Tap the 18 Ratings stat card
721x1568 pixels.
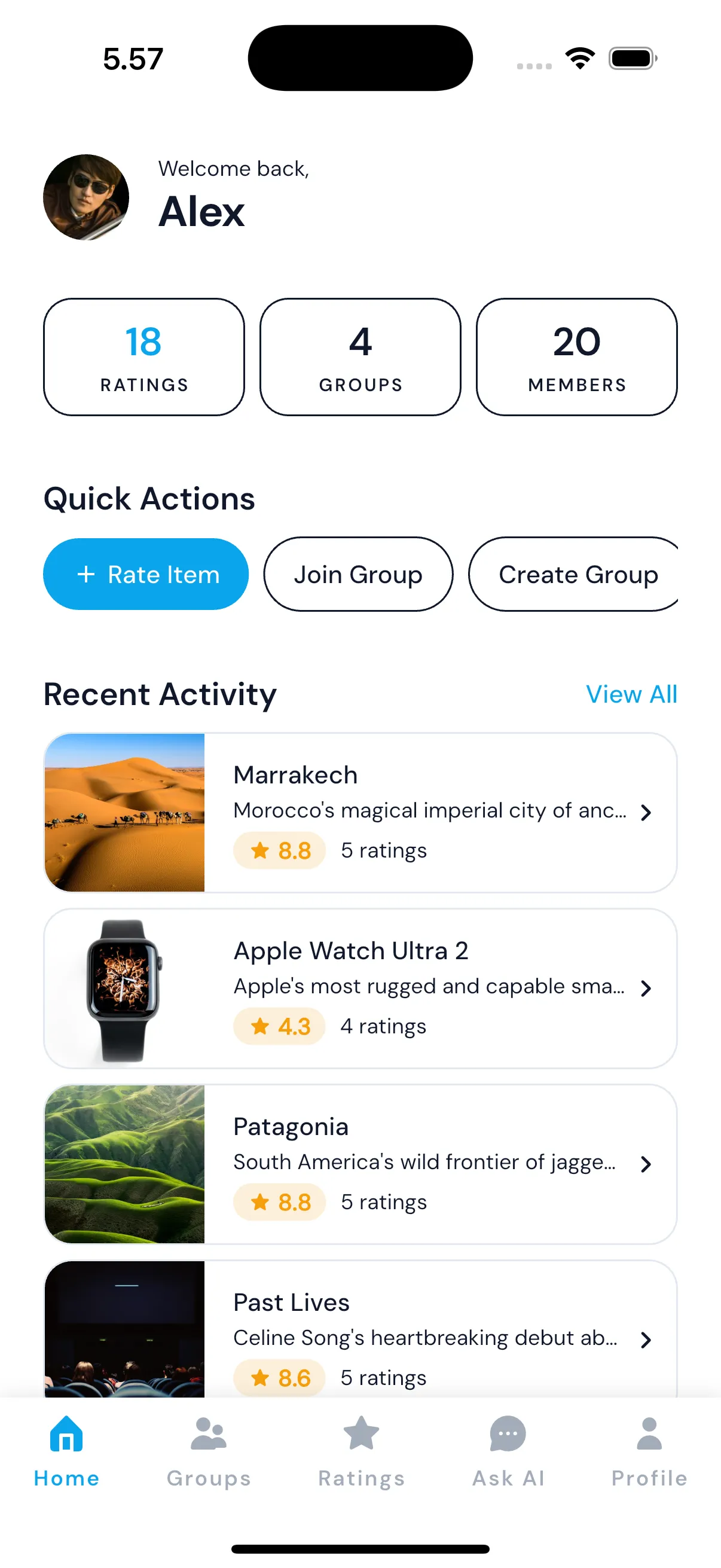click(x=144, y=357)
